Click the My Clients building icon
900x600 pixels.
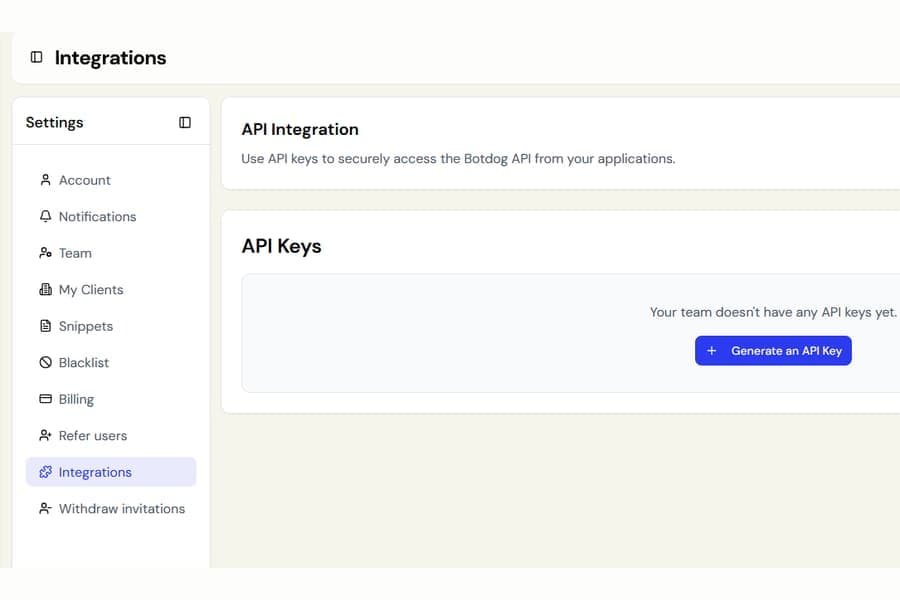tap(45, 289)
